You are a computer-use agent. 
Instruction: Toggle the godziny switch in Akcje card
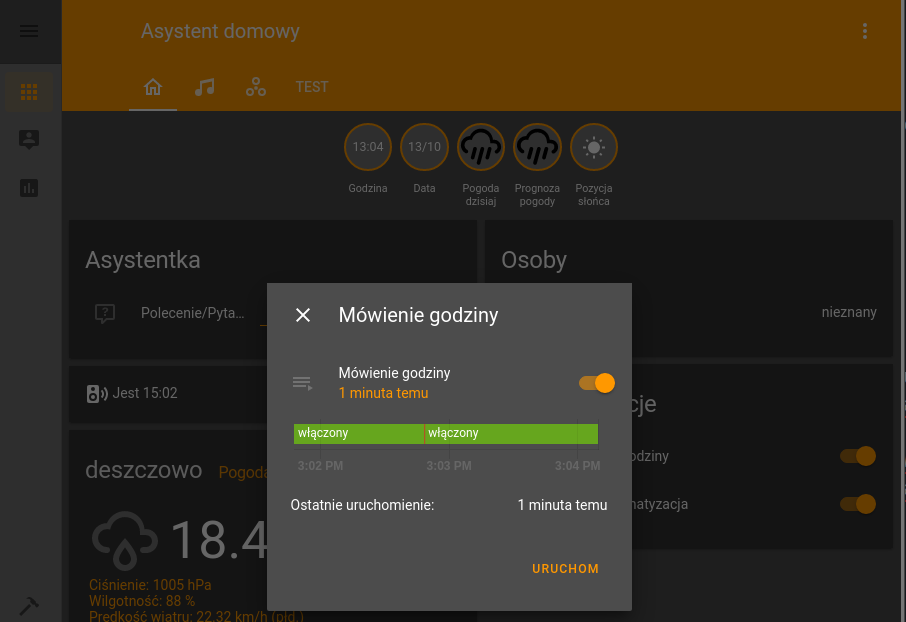pyautogui.click(x=857, y=456)
